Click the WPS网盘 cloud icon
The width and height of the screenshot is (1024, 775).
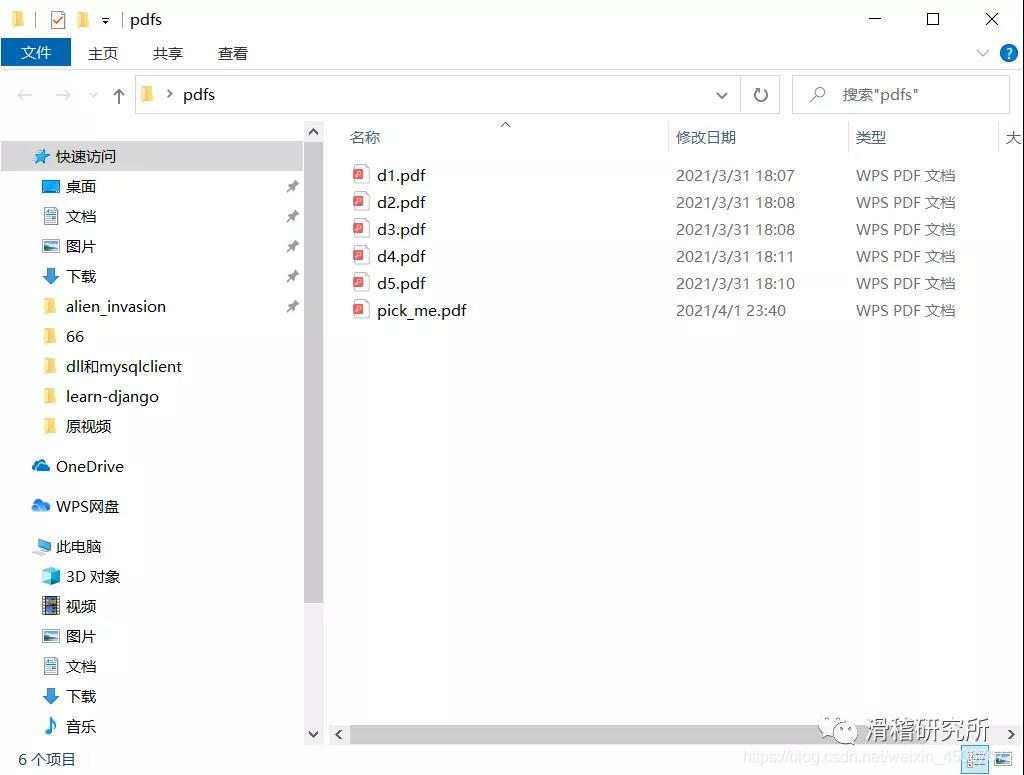[40, 506]
